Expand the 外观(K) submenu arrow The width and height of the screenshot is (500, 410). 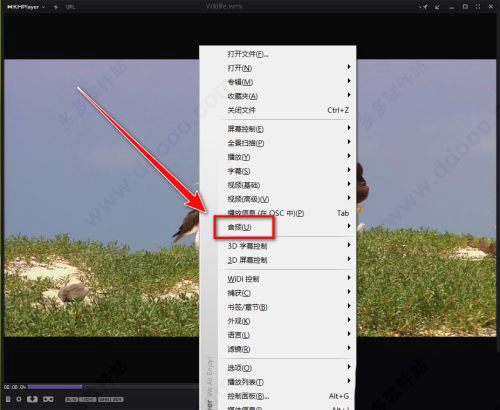click(349, 320)
